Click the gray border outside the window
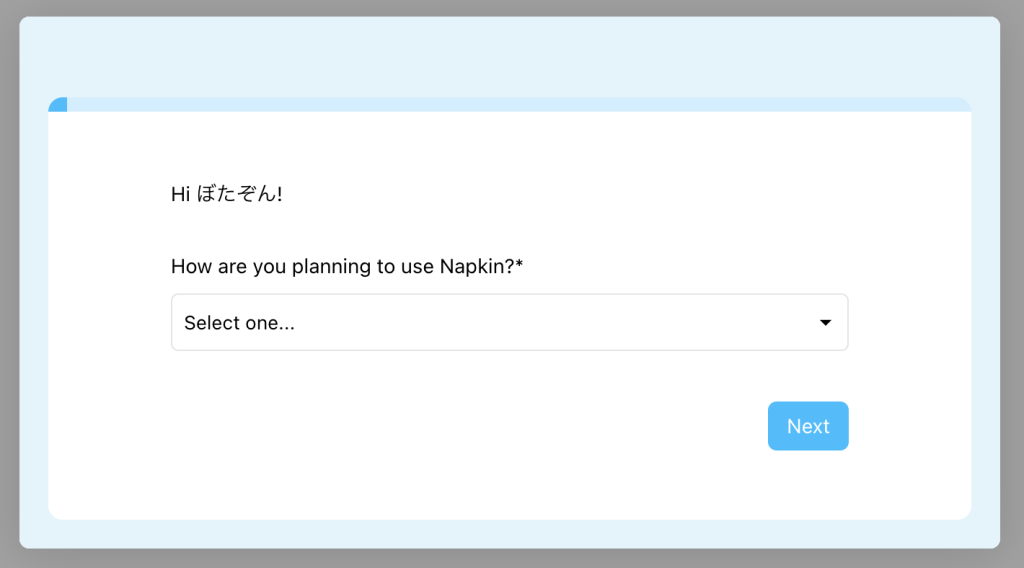Viewport: 1024px width, 568px height. coord(9,300)
